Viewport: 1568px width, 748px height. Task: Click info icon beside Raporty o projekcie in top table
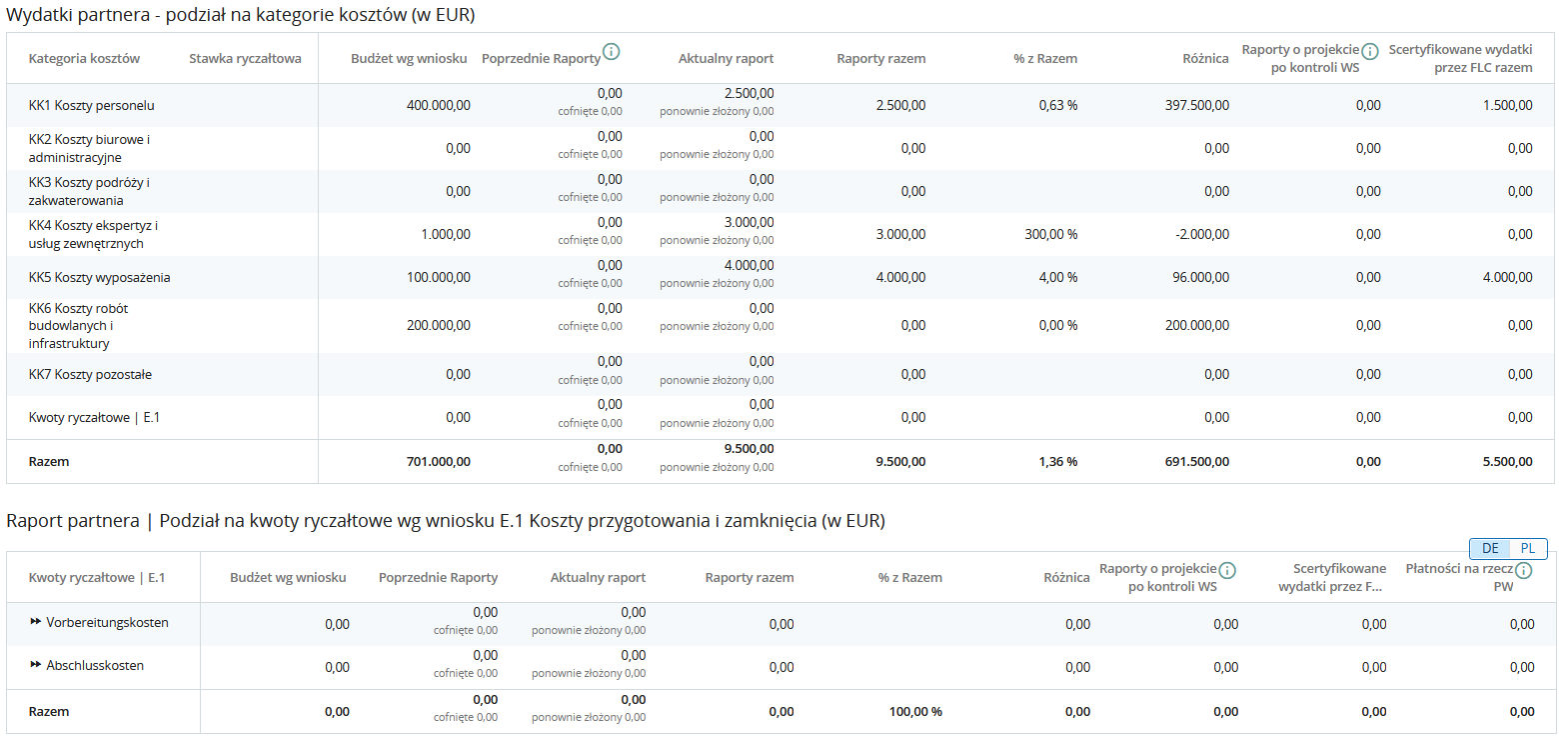pos(1370,51)
